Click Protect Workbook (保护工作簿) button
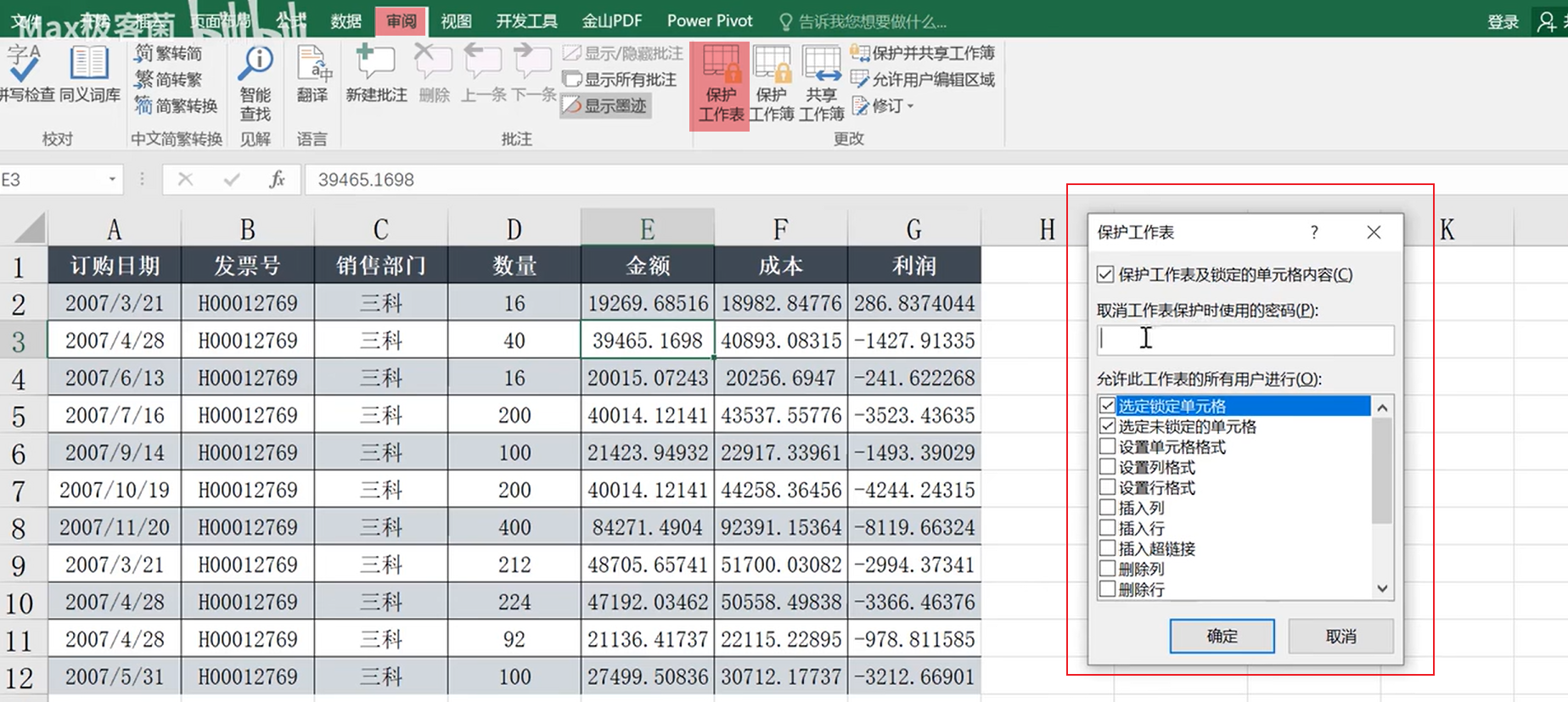The height and width of the screenshot is (702, 1568). [771, 85]
